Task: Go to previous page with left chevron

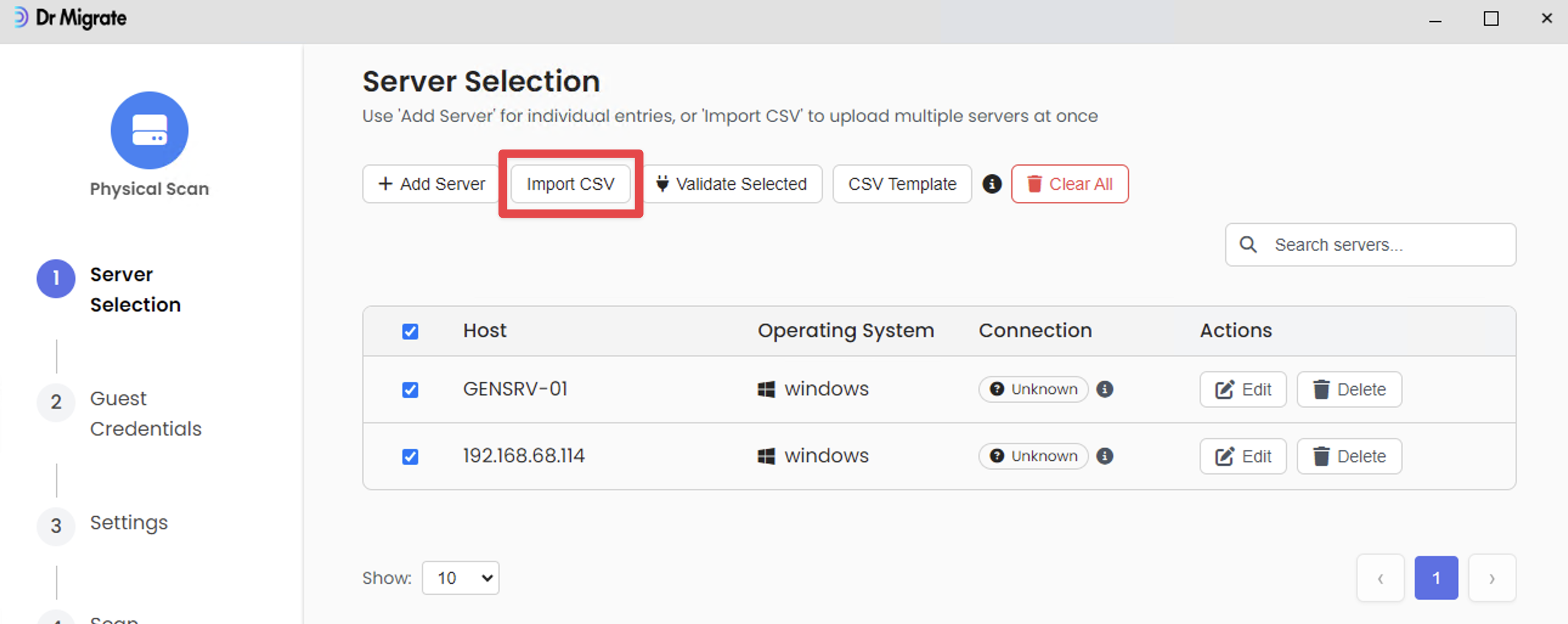Action: [1380, 578]
